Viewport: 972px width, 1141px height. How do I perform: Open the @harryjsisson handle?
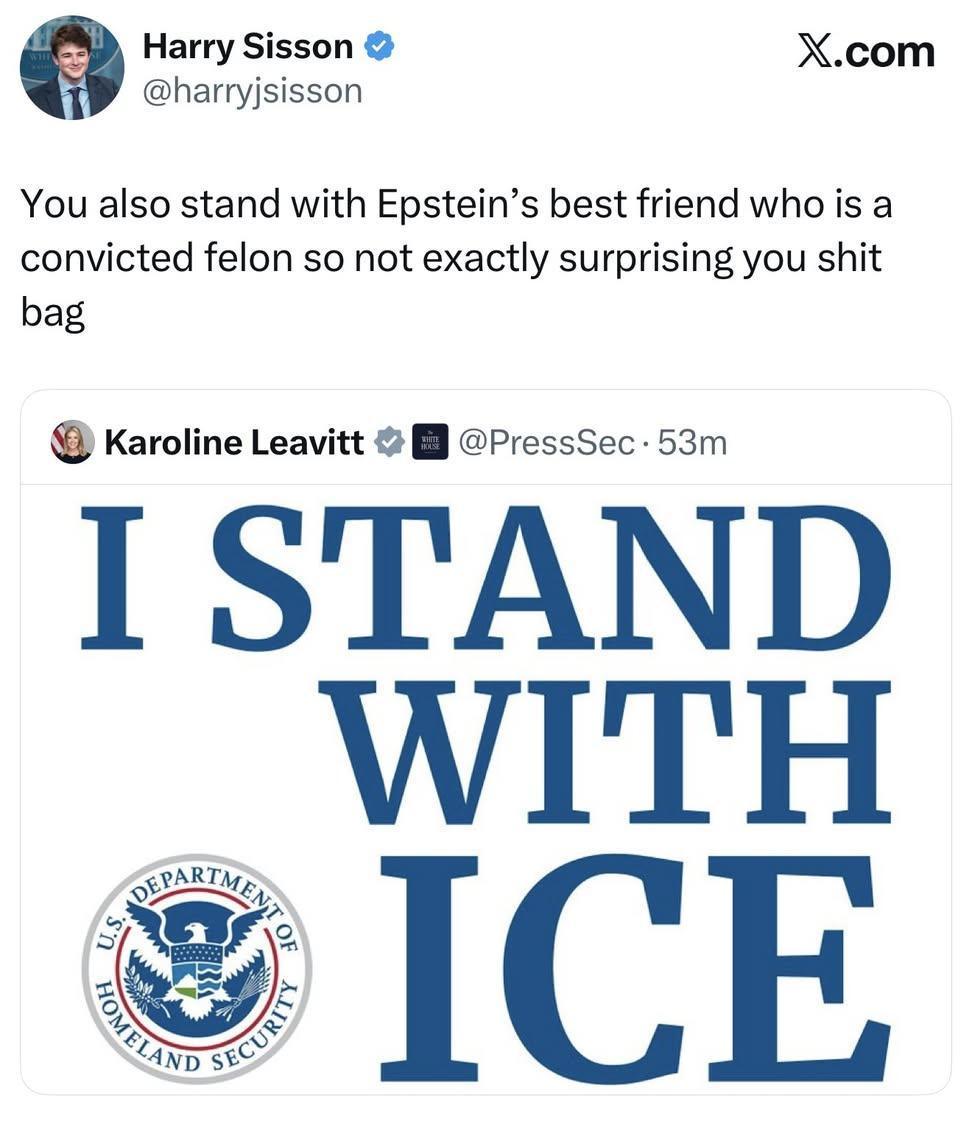(x=252, y=91)
